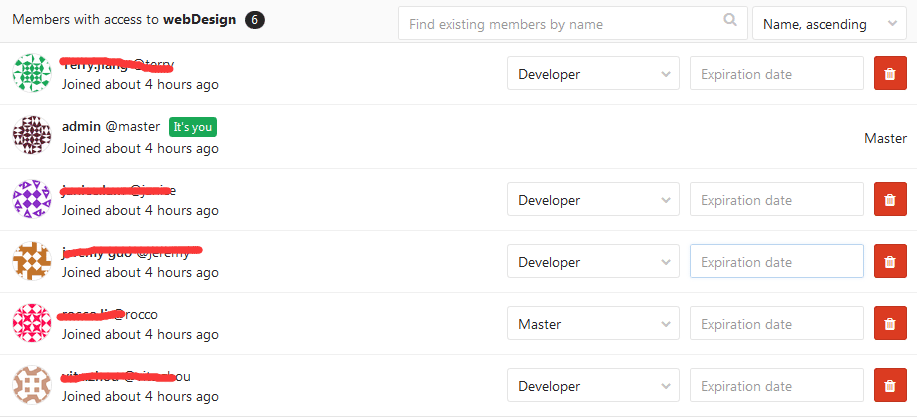Click the green 'It's you' badge
This screenshot has width=917, height=419.
point(192,127)
